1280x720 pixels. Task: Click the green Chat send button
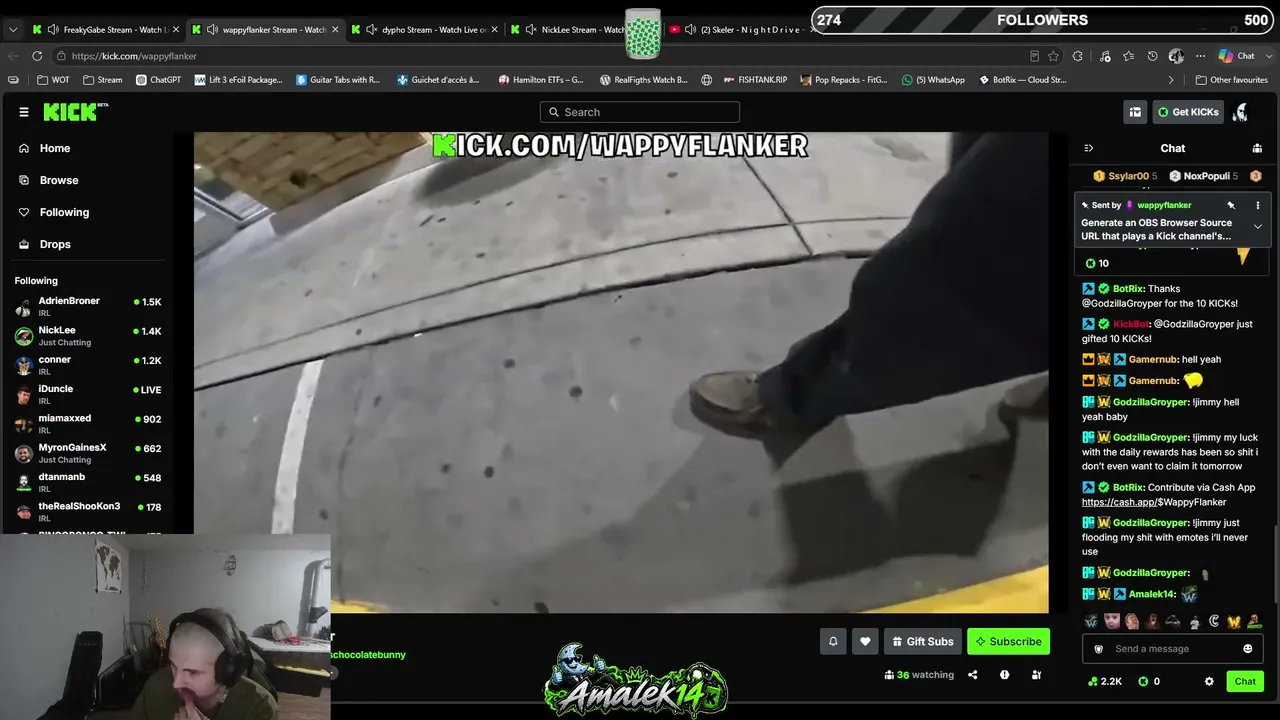[1245, 681]
